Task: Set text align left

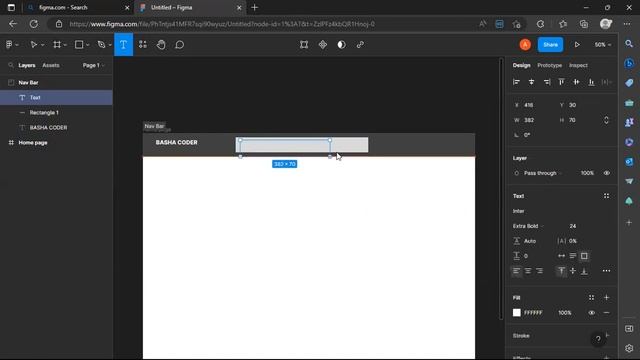Action: [x=516, y=271]
